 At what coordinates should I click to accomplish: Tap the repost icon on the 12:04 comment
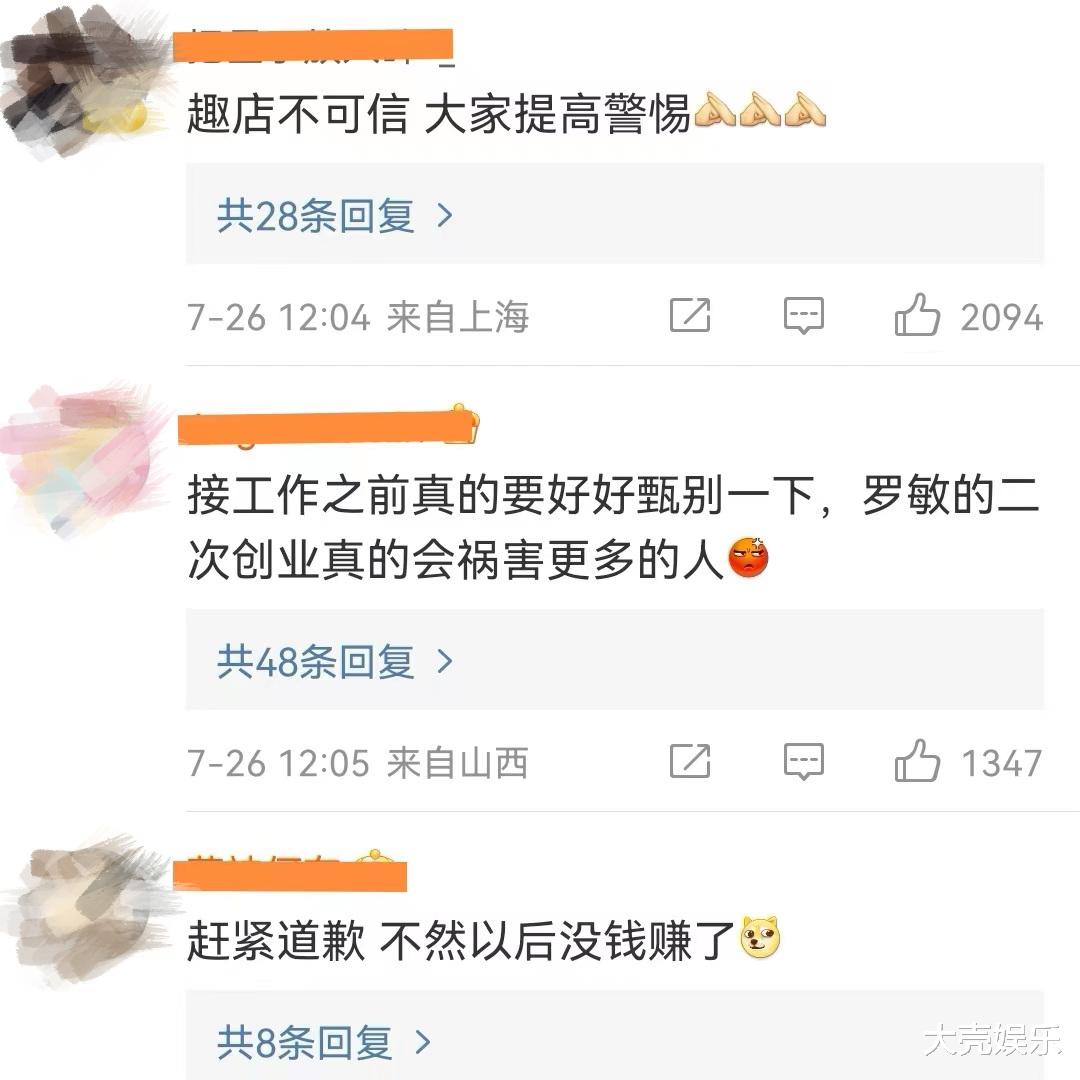click(x=690, y=316)
